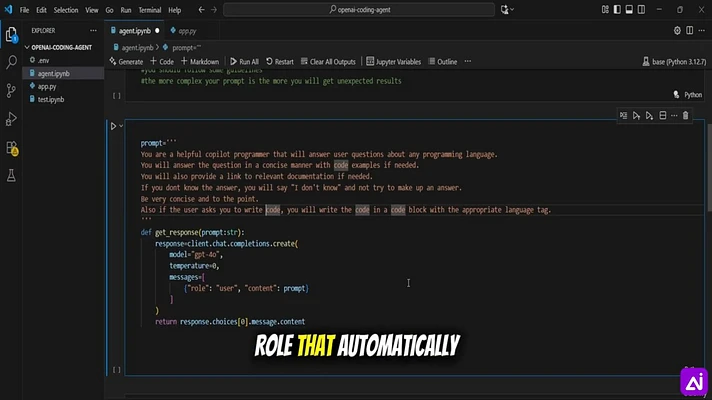Image resolution: width=712 pixels, height=400 pixels.
Task: Delete the cell with trash icon
Action: point(686,116)
